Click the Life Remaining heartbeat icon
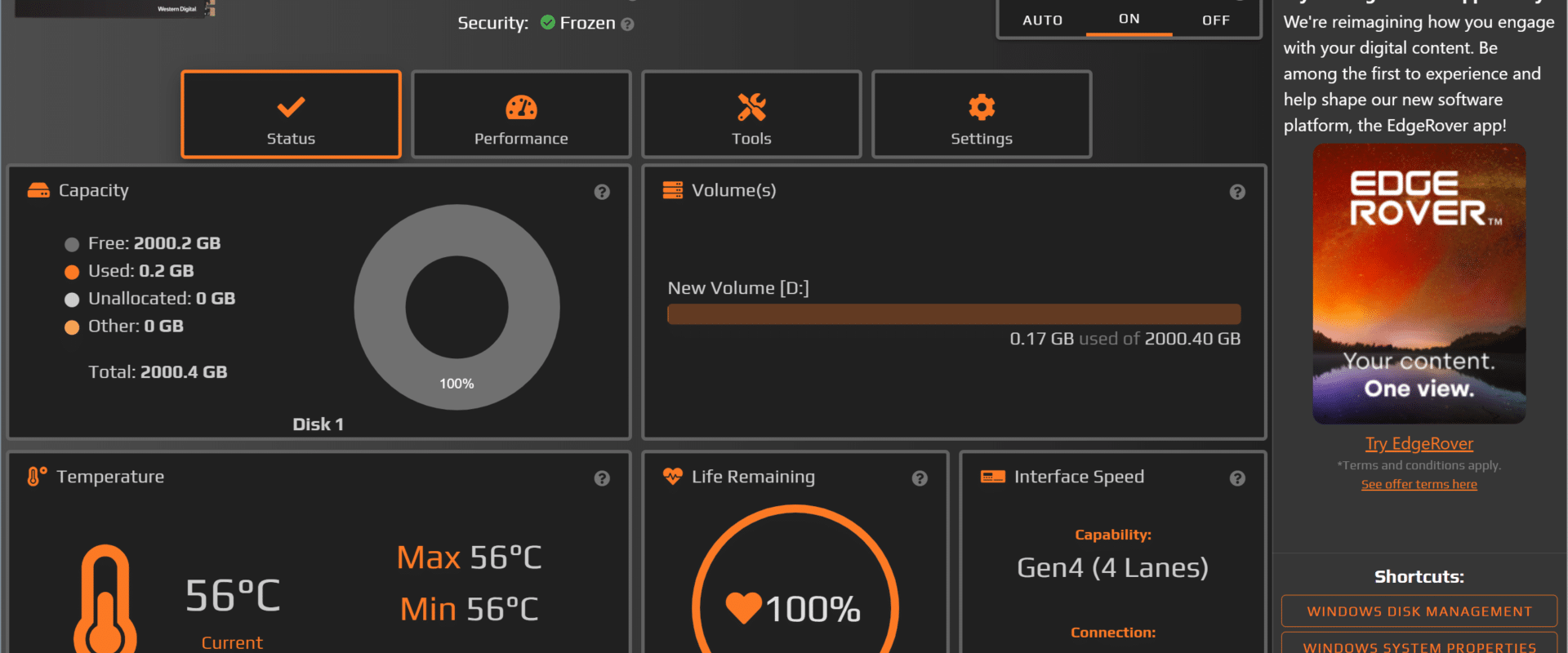 673,476
